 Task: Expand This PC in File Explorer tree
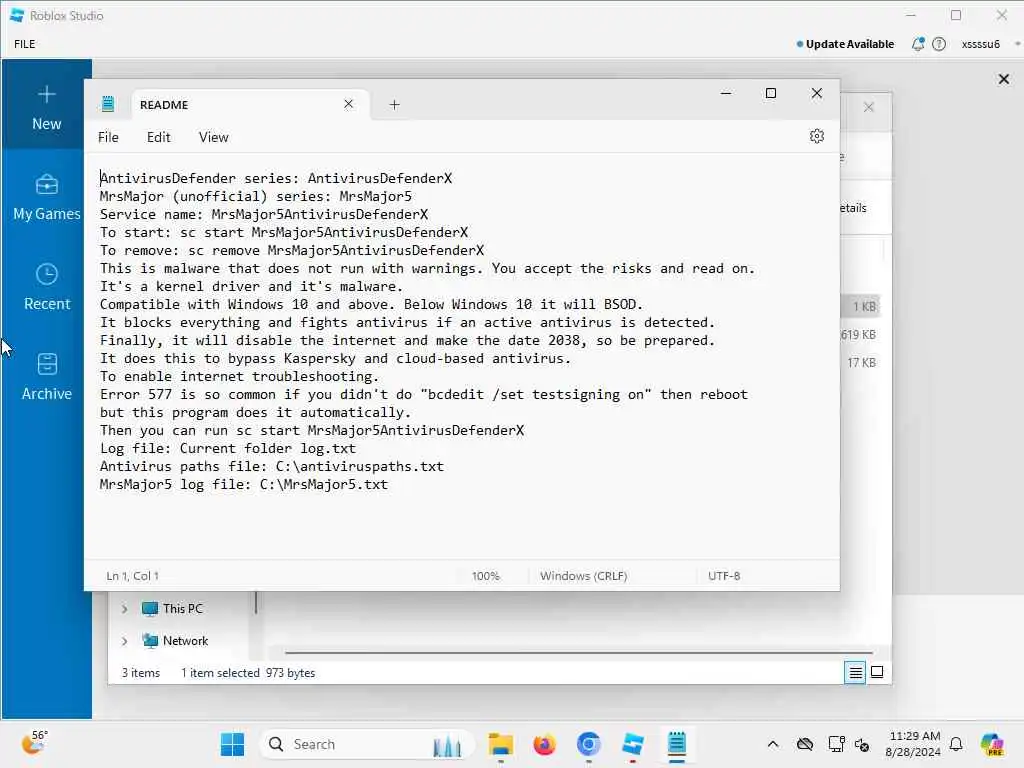click(x=125, y=609)
